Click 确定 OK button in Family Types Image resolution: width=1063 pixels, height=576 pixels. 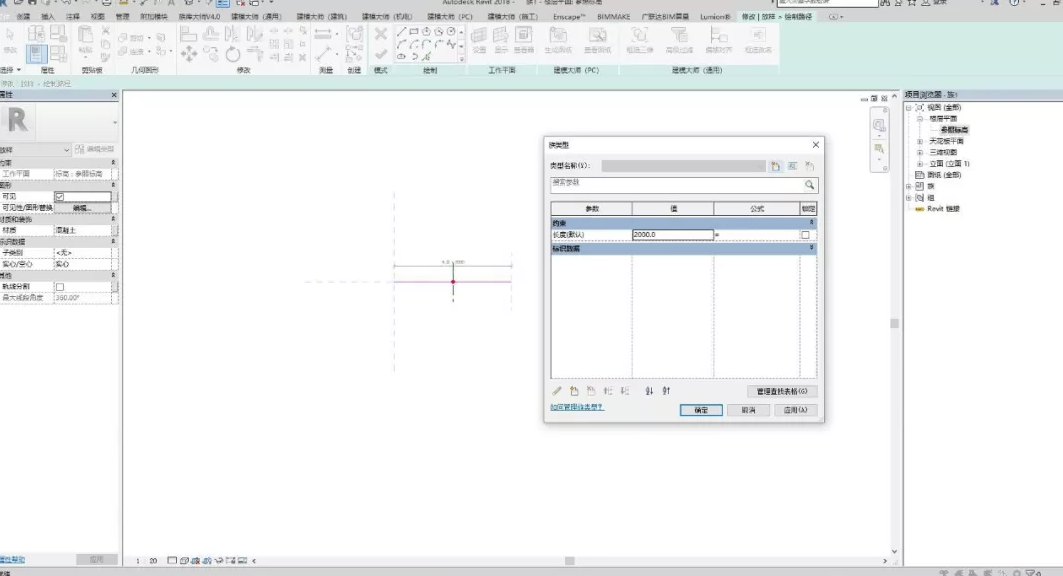(x=701, y=410)
